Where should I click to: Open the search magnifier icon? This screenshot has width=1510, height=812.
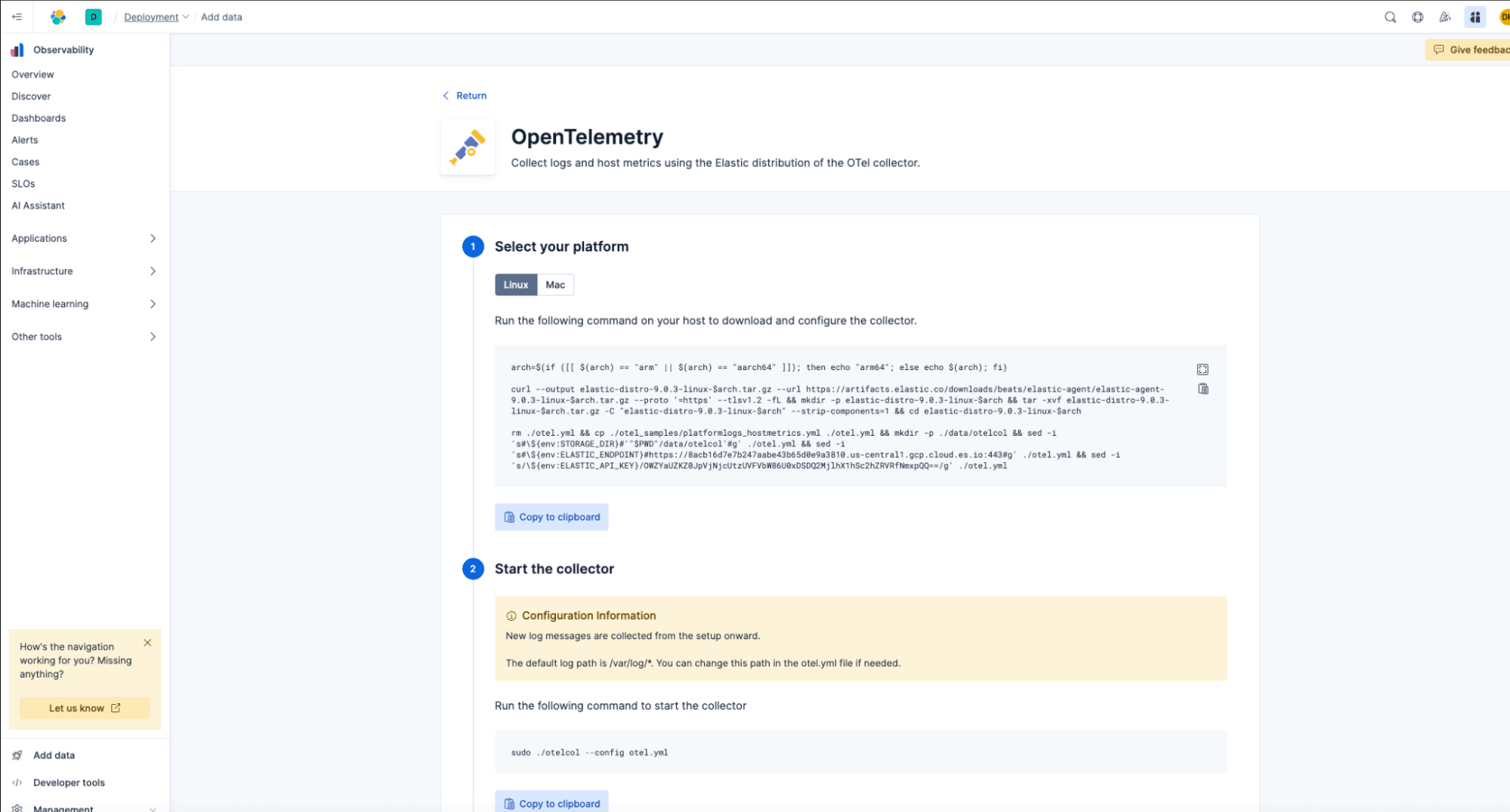1390,17
